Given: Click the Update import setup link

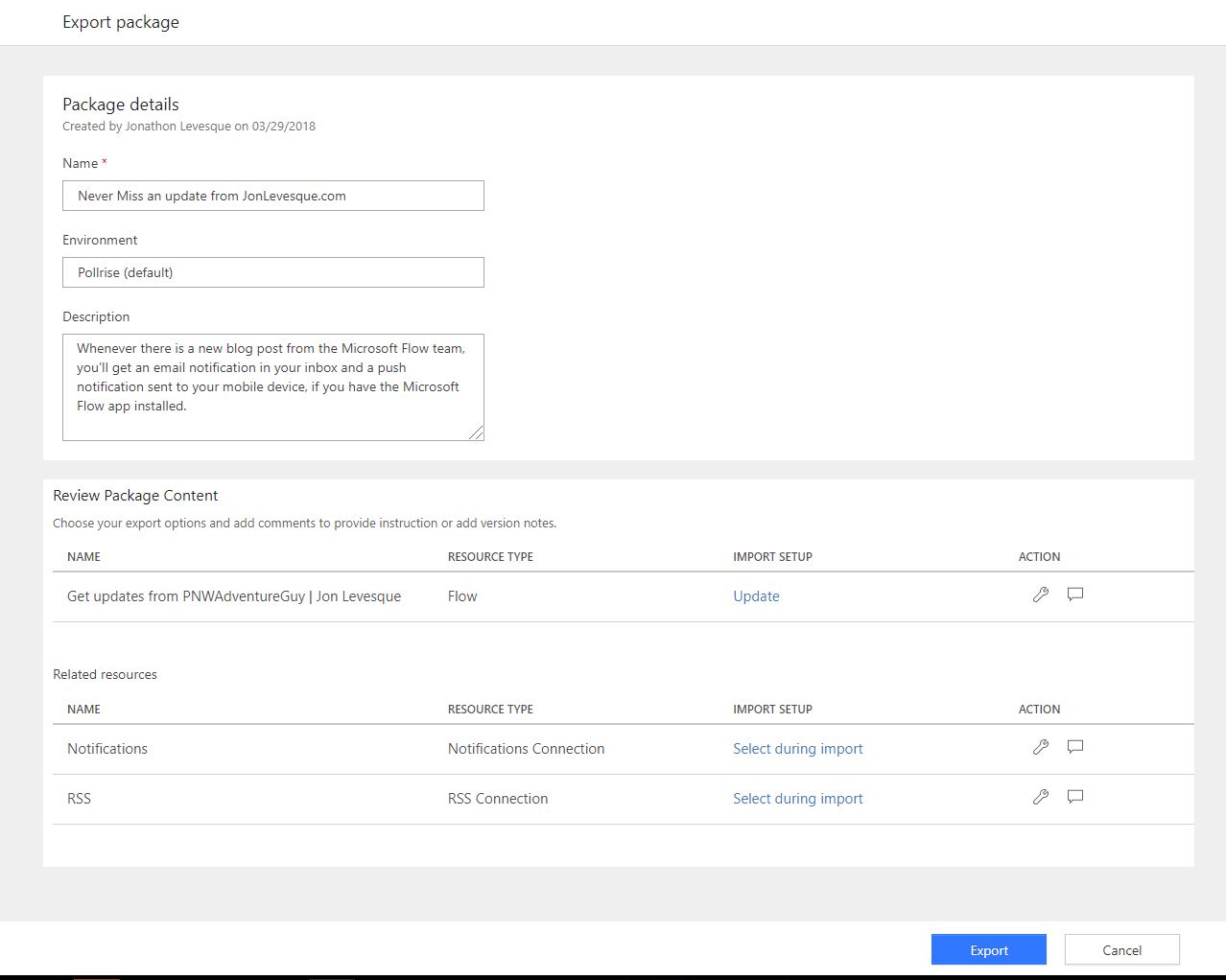Looking at the screenshot, I should tap(756, 595).
